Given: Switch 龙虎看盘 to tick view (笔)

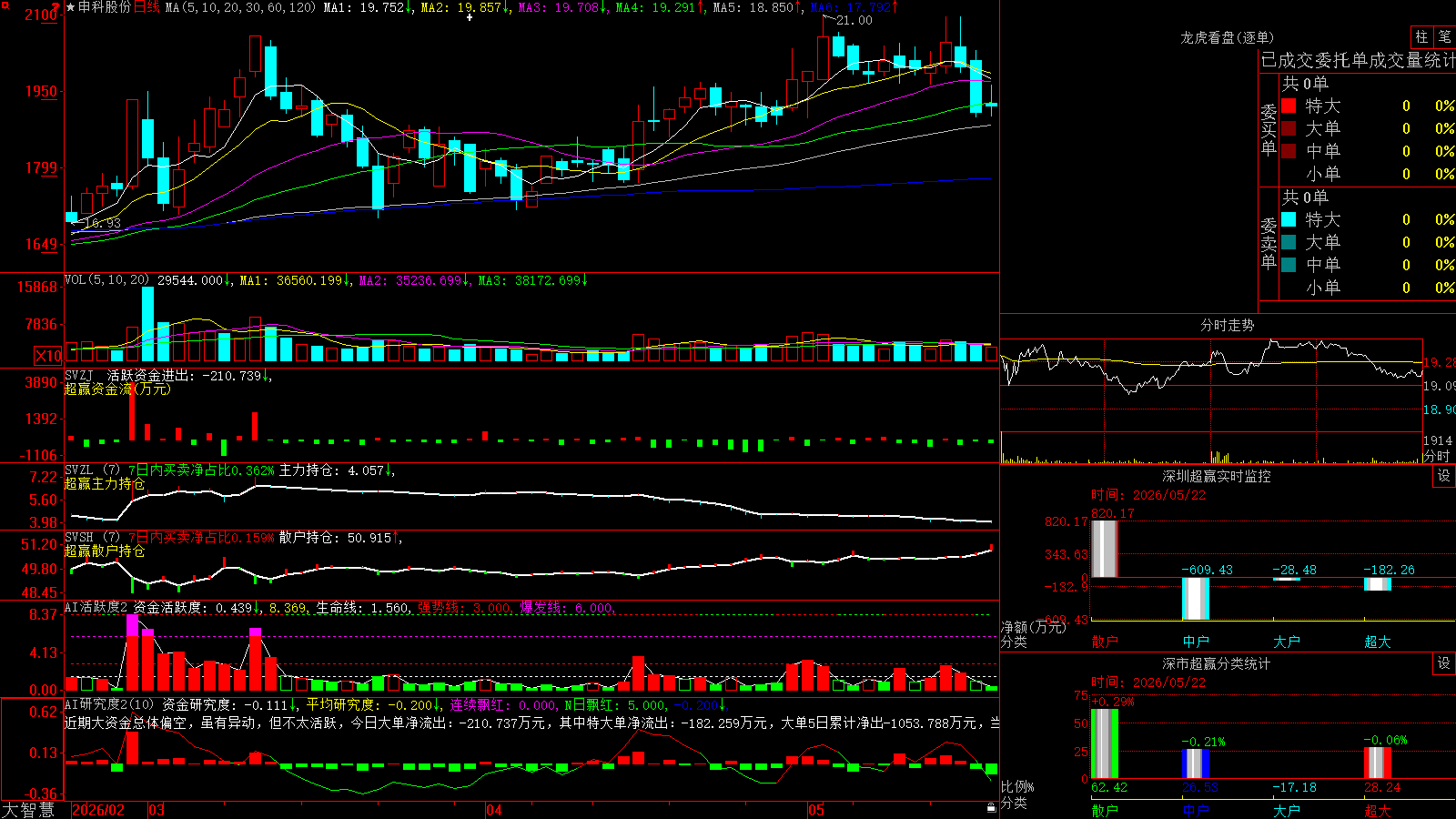Looking at the screenshot, I should point(1445,36).
